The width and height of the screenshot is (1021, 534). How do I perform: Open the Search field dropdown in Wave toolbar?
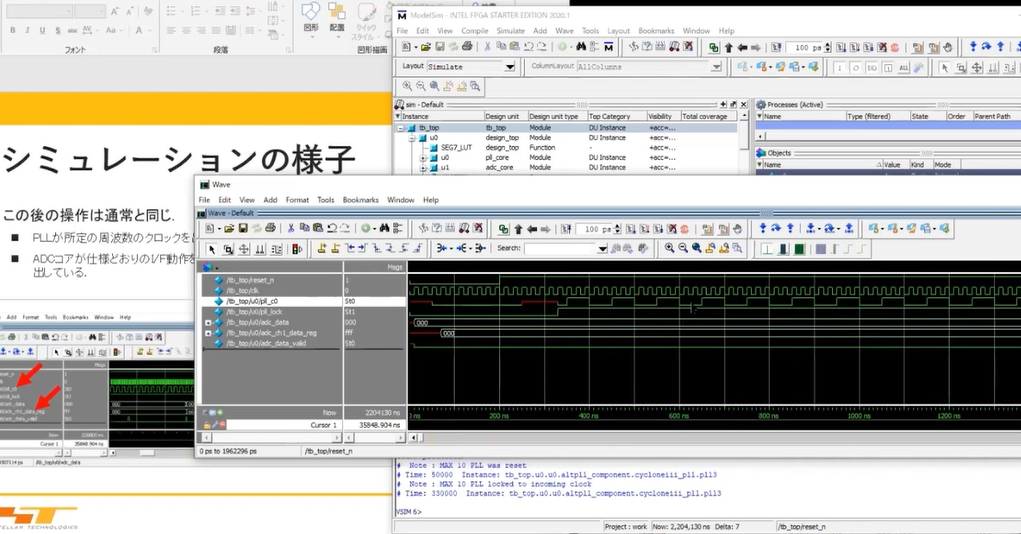tap(604, 248)
